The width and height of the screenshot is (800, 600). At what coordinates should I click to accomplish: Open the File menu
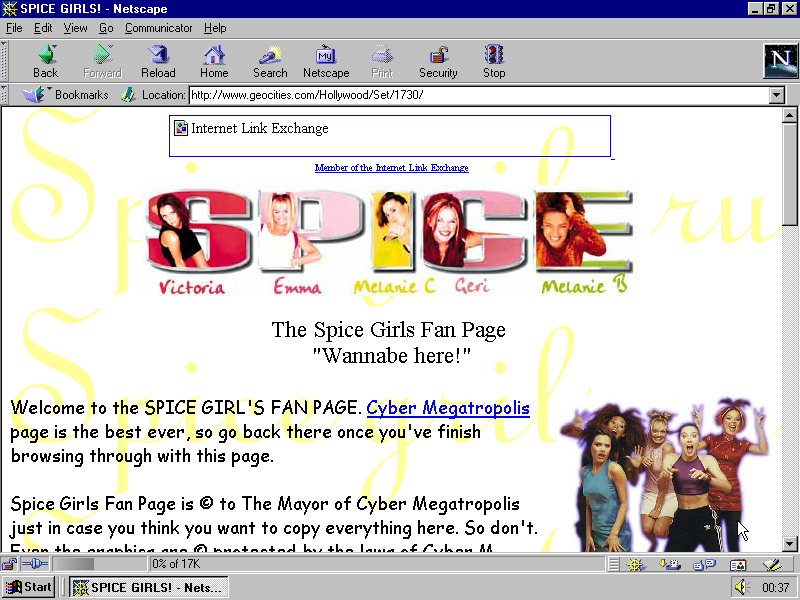(14, 28)
